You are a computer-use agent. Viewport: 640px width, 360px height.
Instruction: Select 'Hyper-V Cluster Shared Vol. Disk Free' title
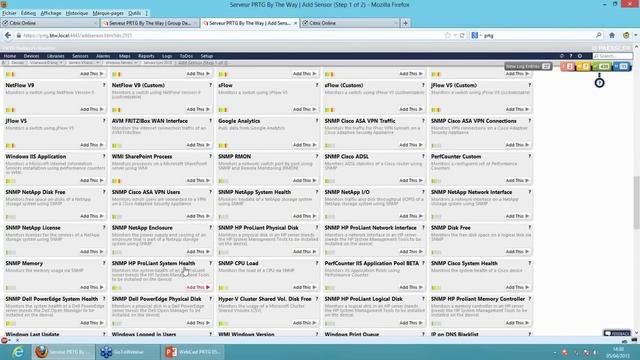[x=264, y=299]
